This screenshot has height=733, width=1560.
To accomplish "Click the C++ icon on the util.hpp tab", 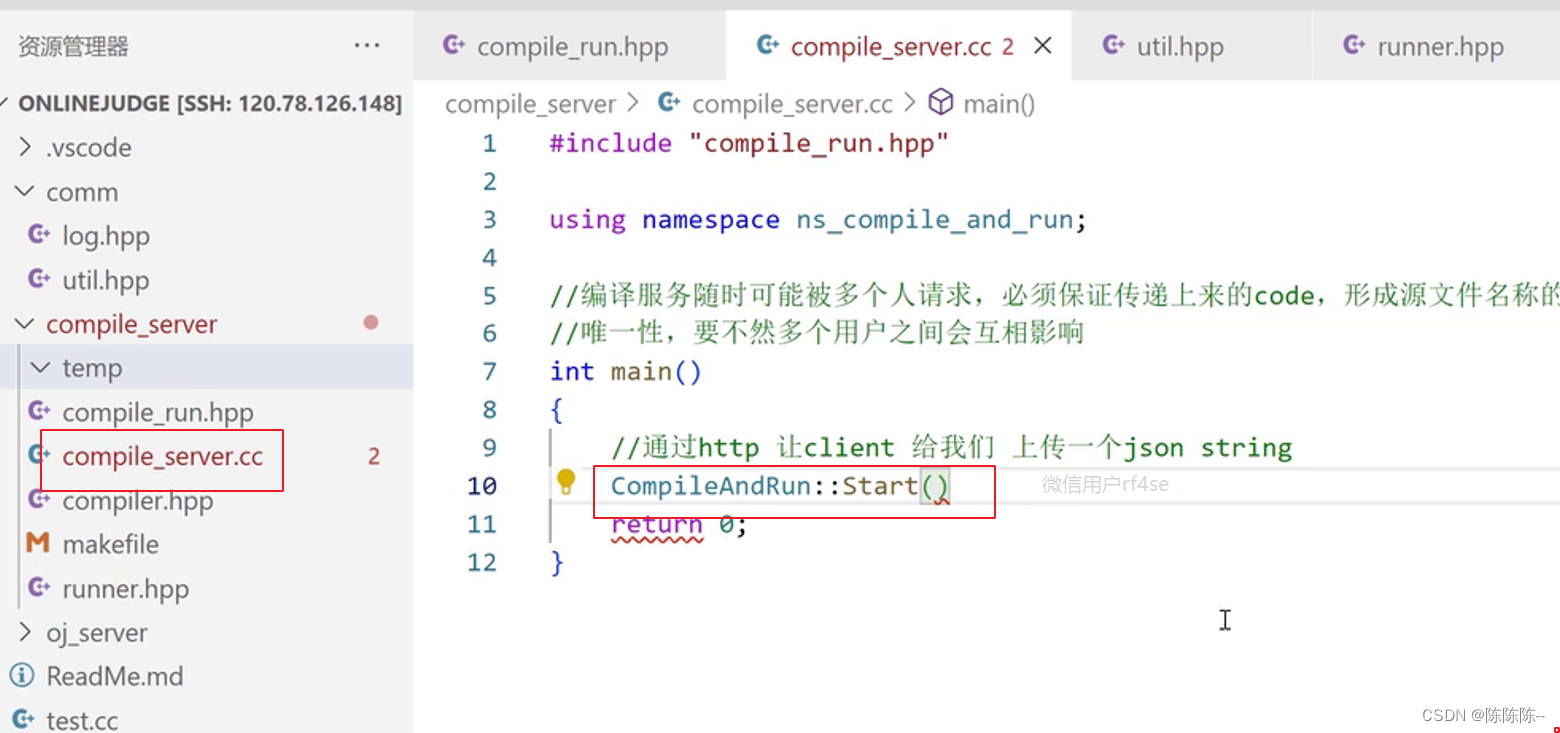I will coord(1113,46).
